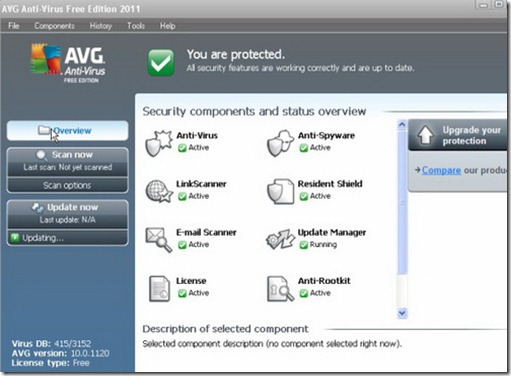
Task: Click 'Last scan: Not yet scanned' text
Action: [x=68, y=167]
